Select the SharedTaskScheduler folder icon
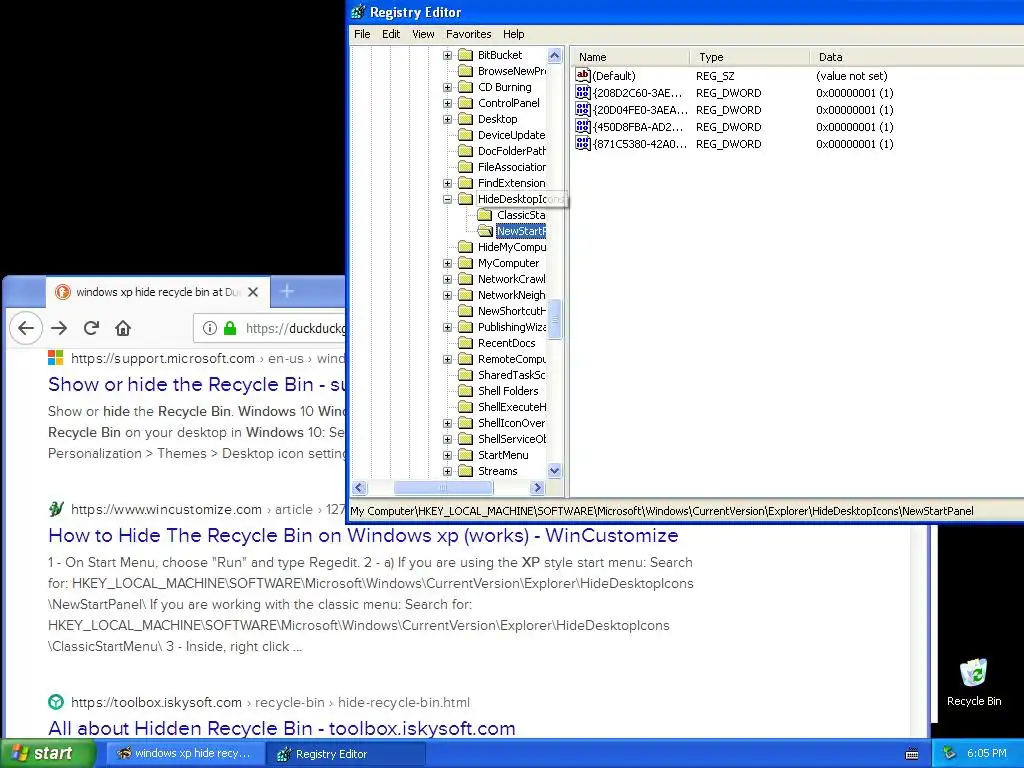This screenshot has width=1024, height=768. [x=466, y=375]
